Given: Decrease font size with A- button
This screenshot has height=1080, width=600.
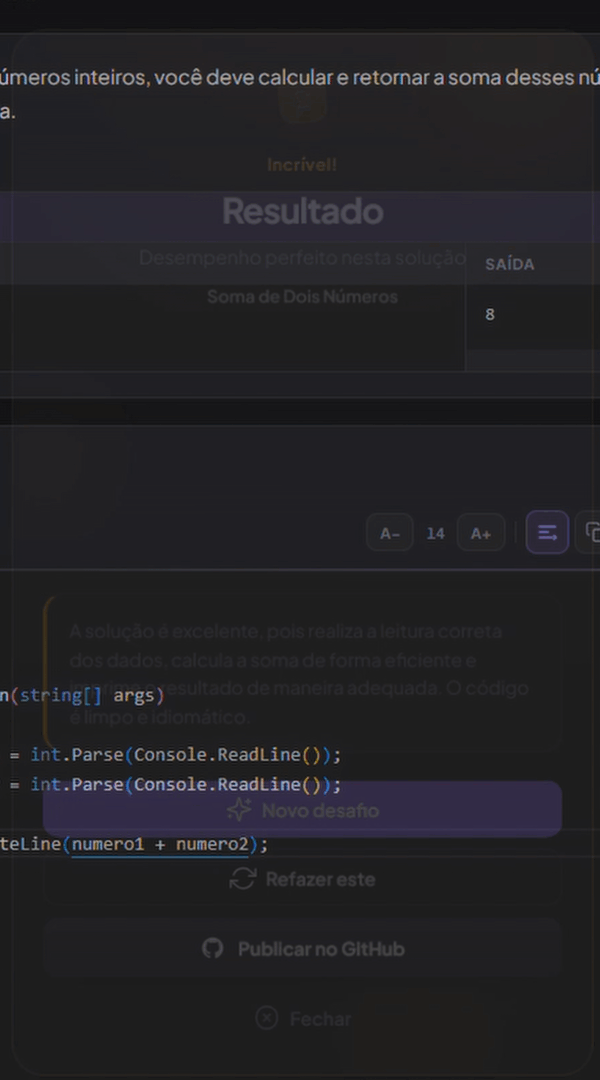Looking at the screenshot, I should (x=390, y=533).
